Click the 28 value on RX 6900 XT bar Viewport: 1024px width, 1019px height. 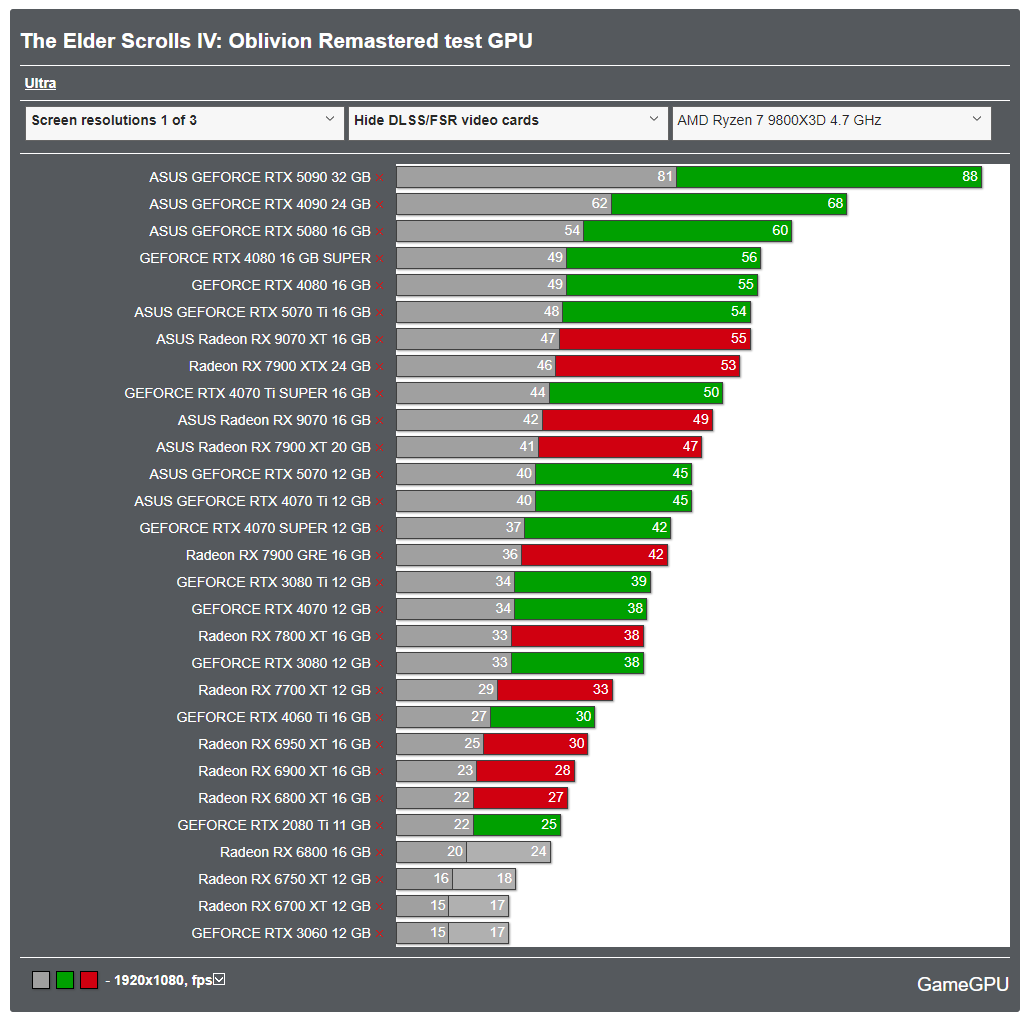coord(563,770)
